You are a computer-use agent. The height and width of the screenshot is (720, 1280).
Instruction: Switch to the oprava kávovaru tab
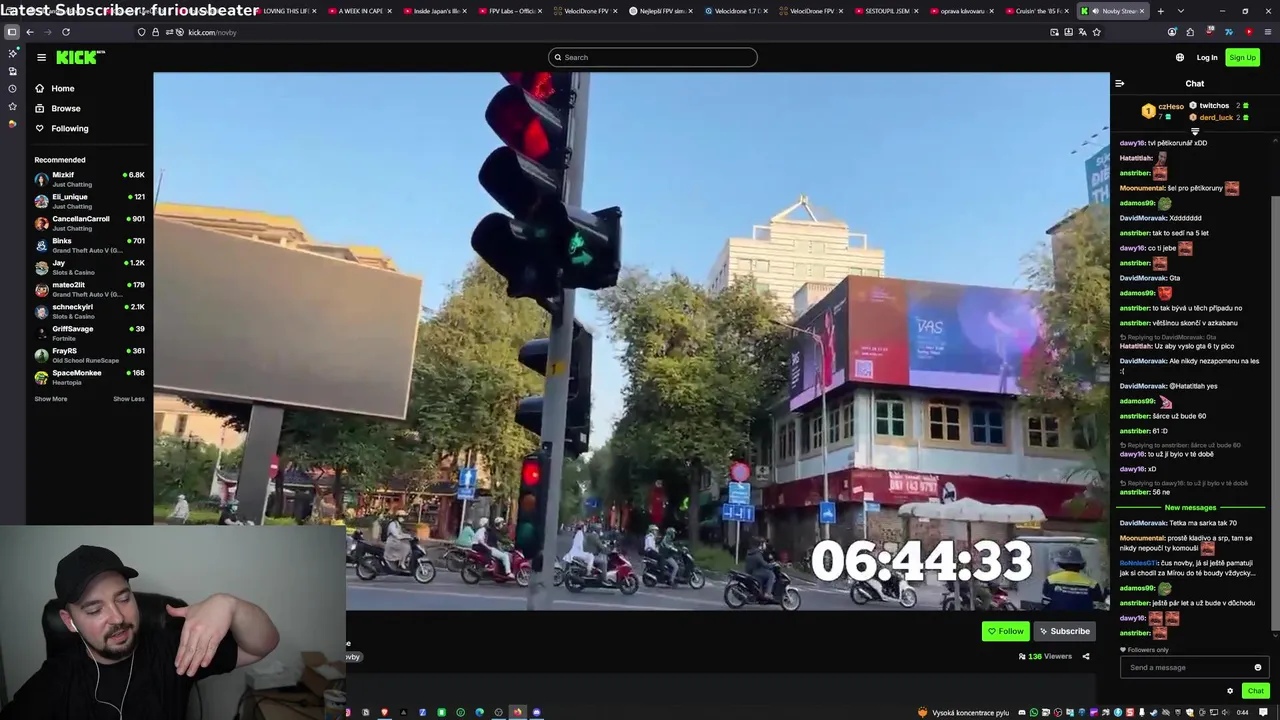pos(962,11)
